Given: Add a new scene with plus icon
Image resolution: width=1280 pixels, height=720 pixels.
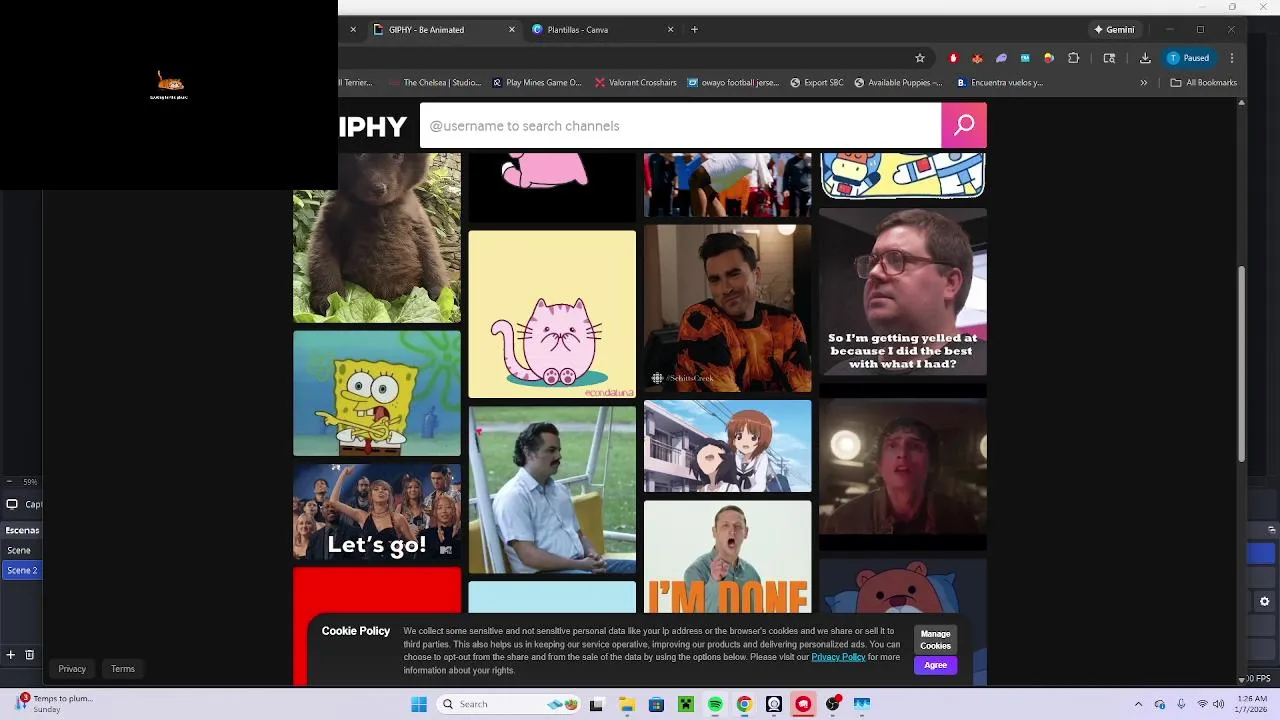Looking at the screenshot, I should (x=11, y=655).
